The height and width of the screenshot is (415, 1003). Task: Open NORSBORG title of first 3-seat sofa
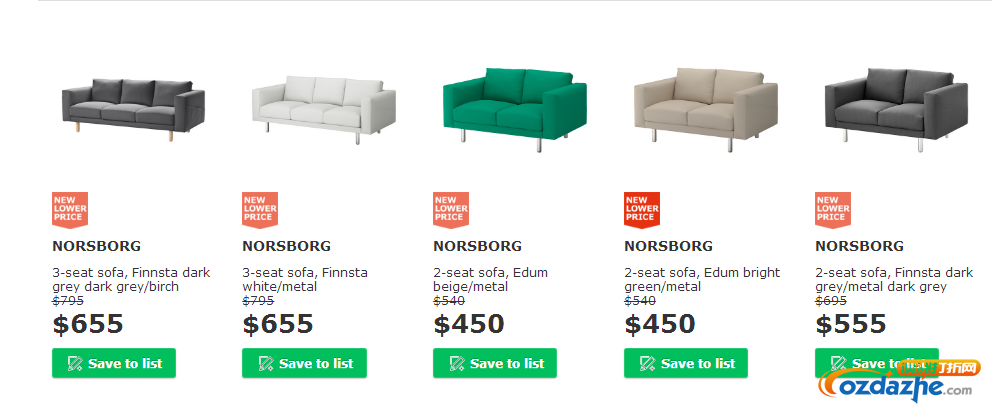click(97, 246)
